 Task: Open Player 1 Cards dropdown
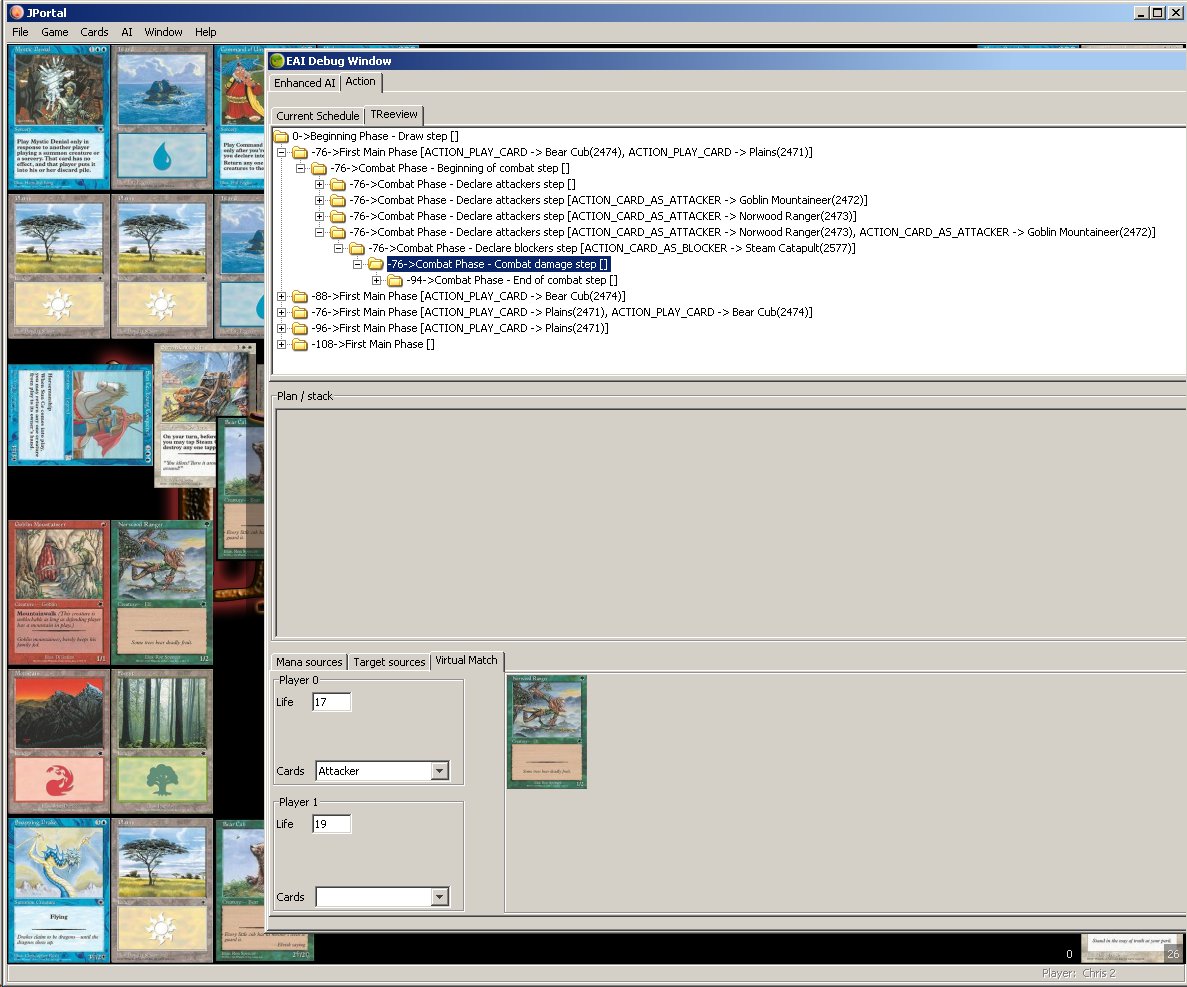point(440,897)
